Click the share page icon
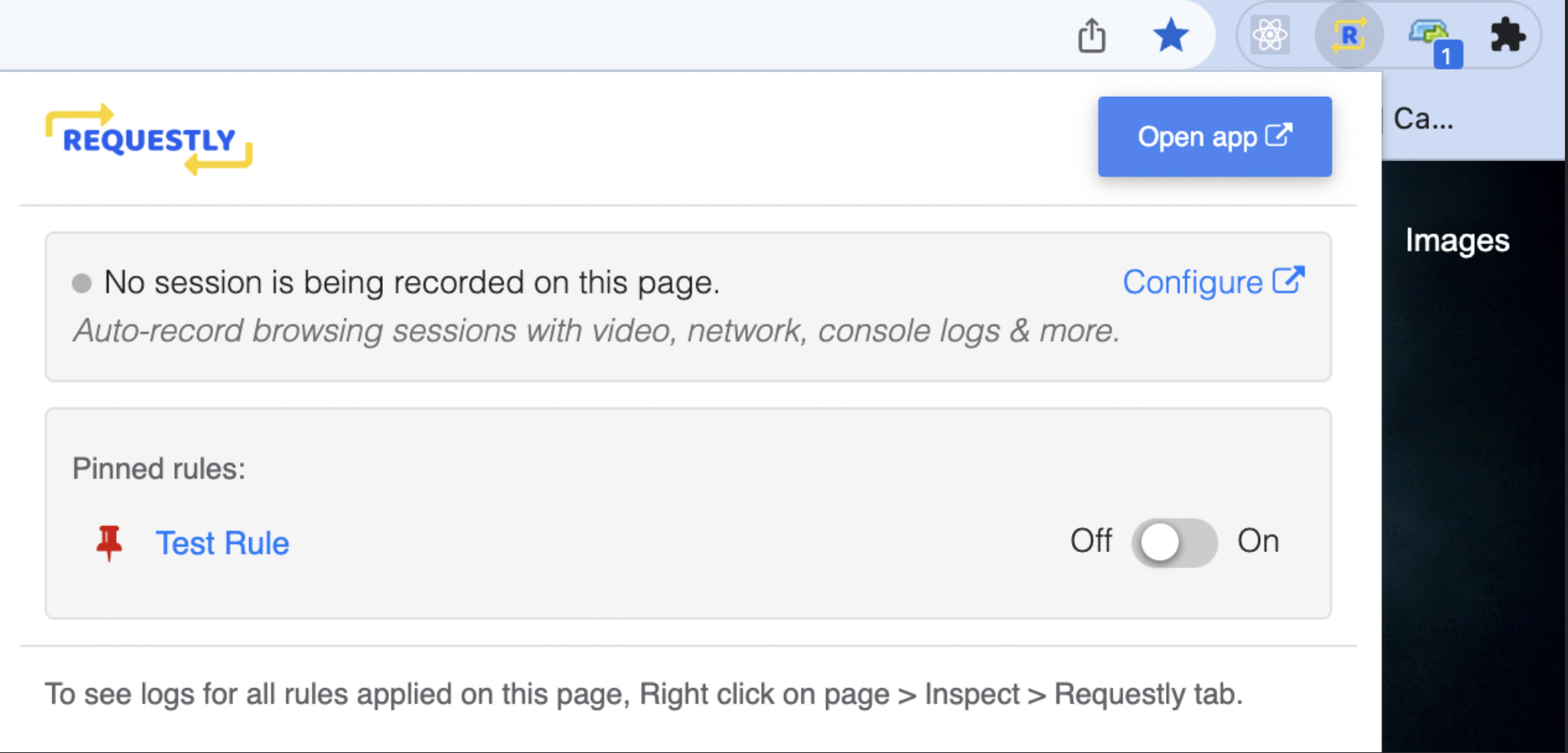This screenshot has height=753, width=1568. (x=1091, y=36)
